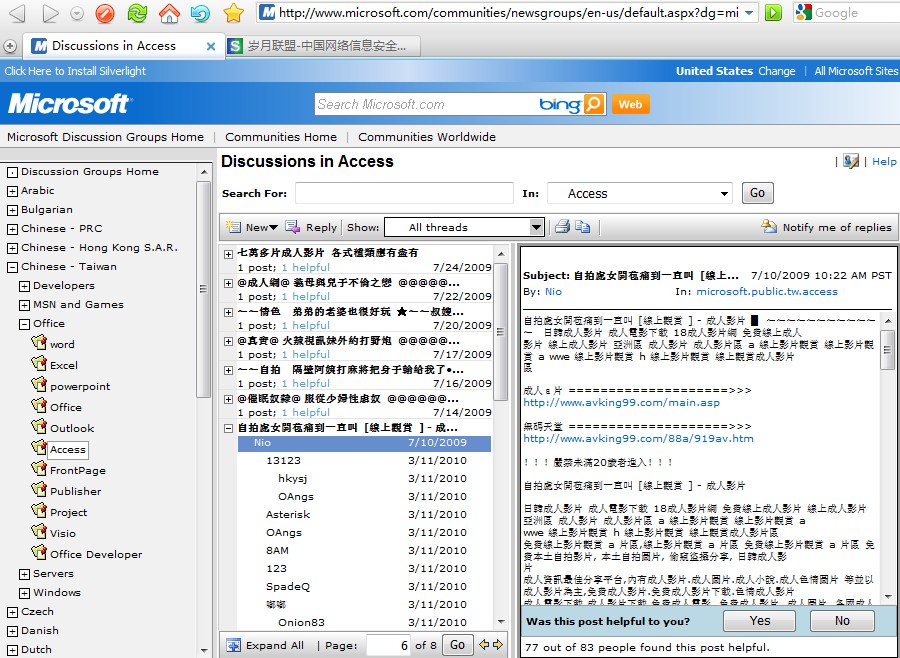The width and height of the screenshot is (900, 658).
Task: Click the orange Bing search magnifier
Action: tap(594, 104)
